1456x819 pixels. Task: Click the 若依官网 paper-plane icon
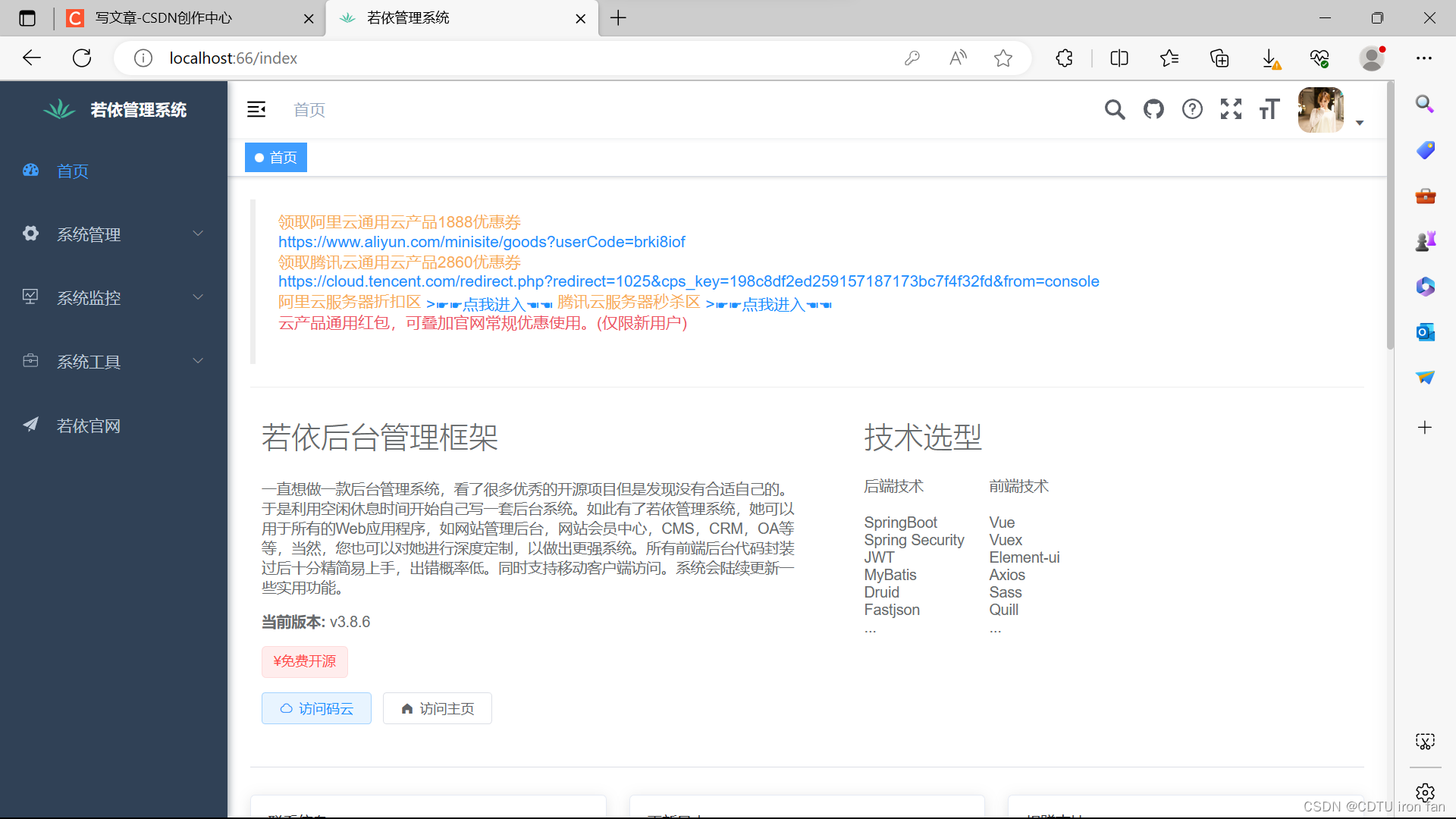pyautogui.click(x=30, y=425)
